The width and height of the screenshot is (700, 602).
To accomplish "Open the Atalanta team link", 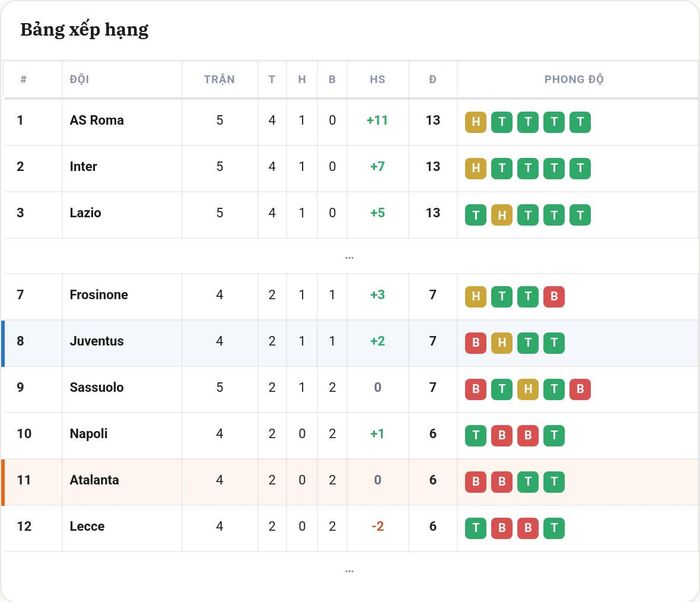I will coord(94,480).
